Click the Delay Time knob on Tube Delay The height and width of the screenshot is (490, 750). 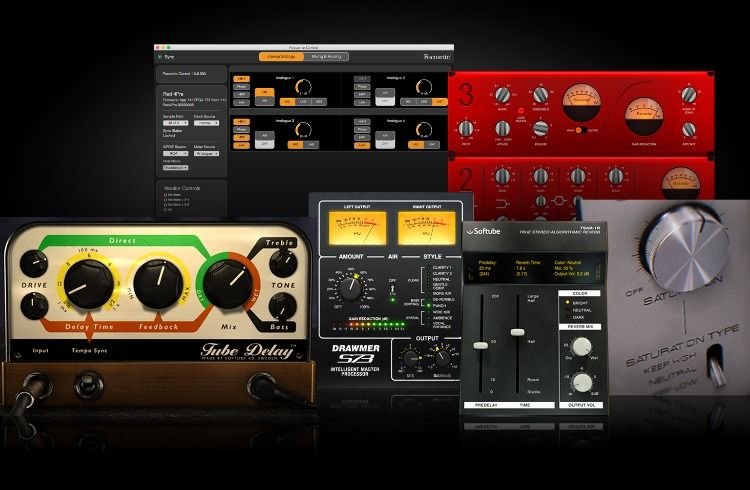point(88,284)
